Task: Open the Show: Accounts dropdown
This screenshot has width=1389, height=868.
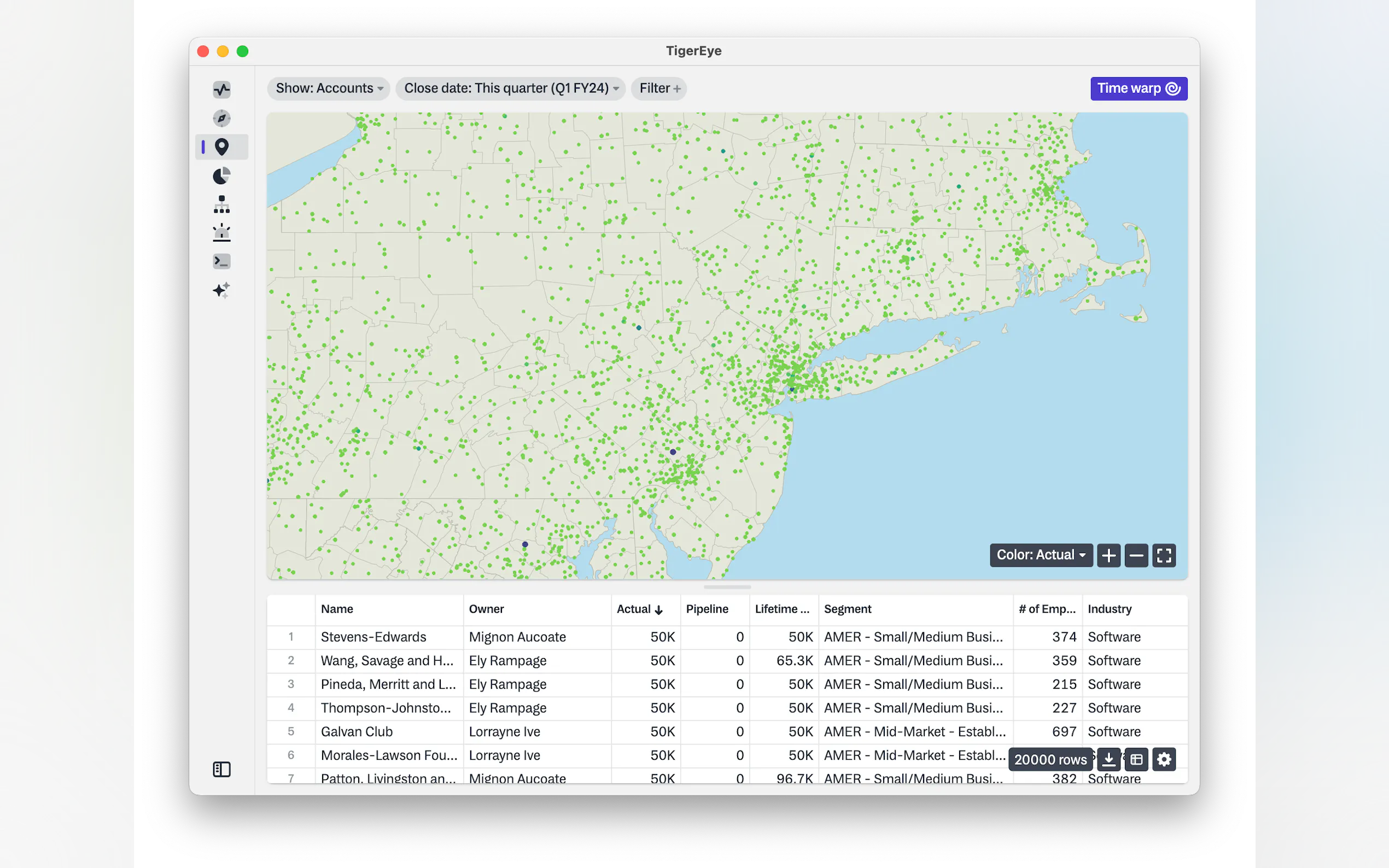Action: pyautogui.click(x=329, y=89)
